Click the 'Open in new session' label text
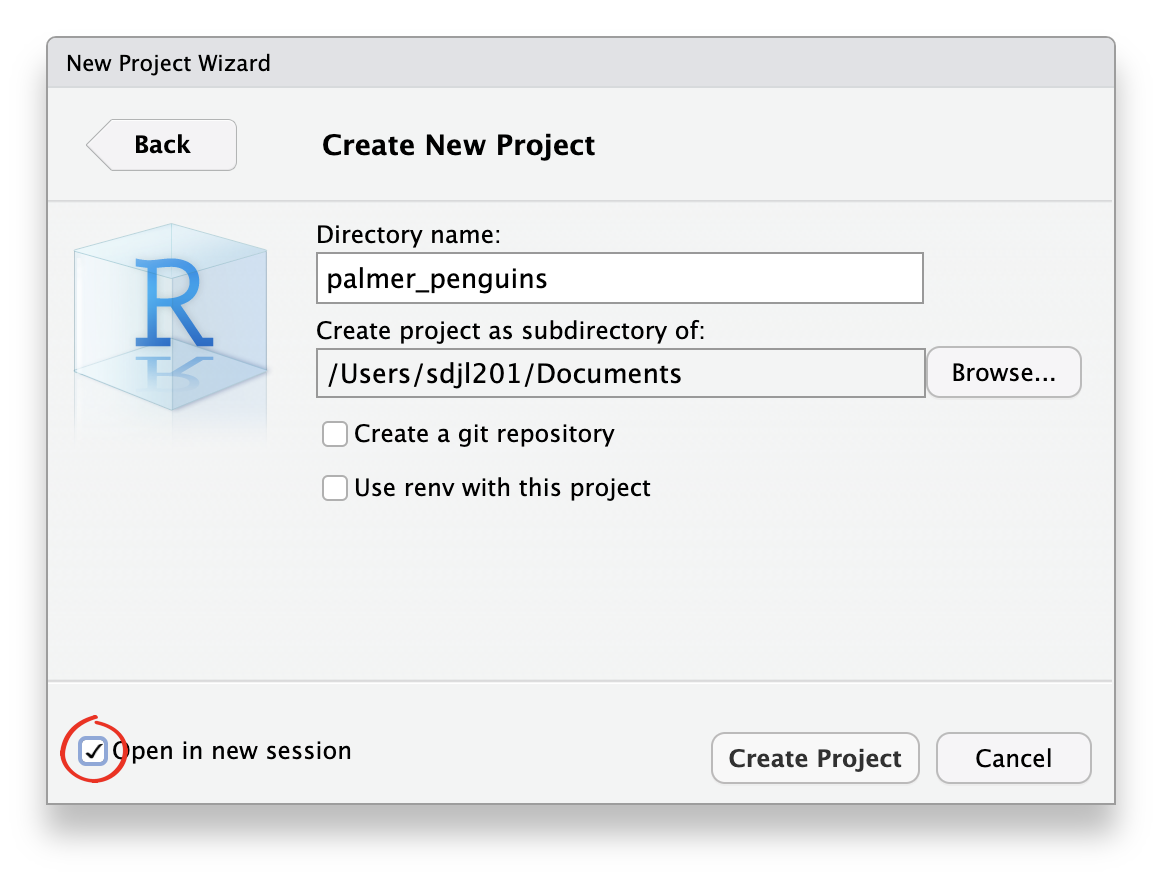 point(232,751)
